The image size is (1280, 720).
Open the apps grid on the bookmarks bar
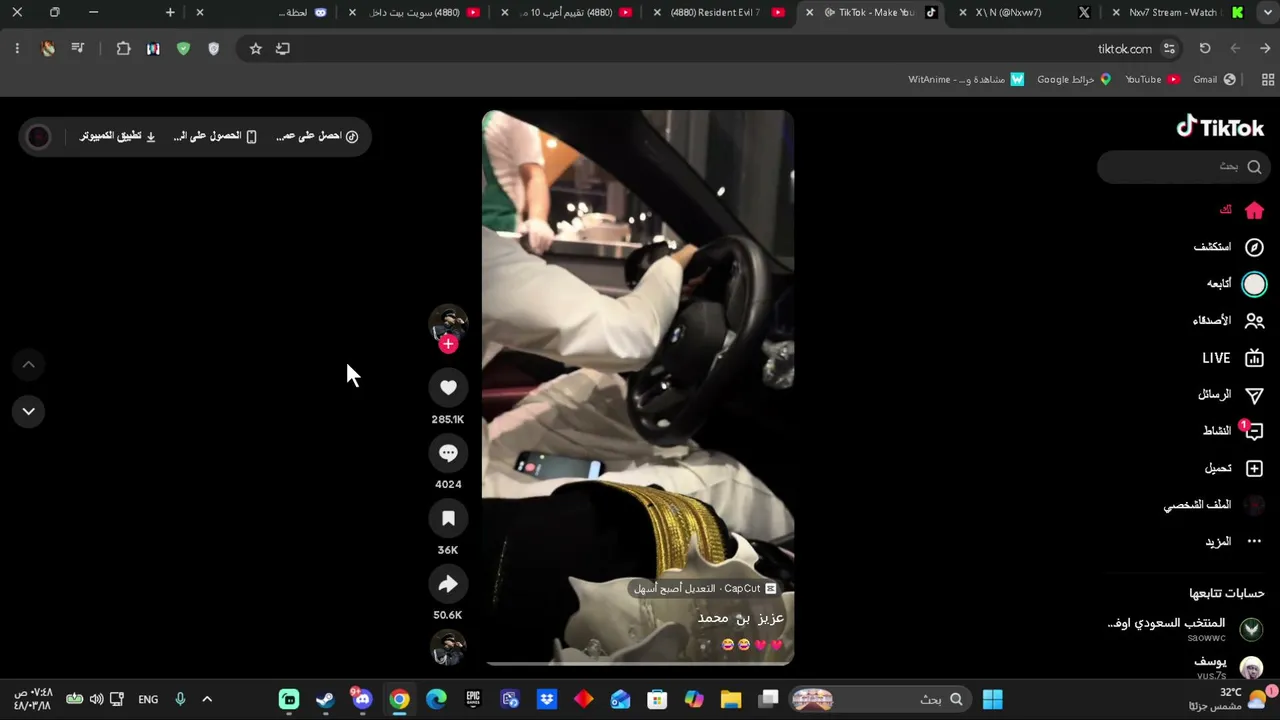click(1268, 79)
